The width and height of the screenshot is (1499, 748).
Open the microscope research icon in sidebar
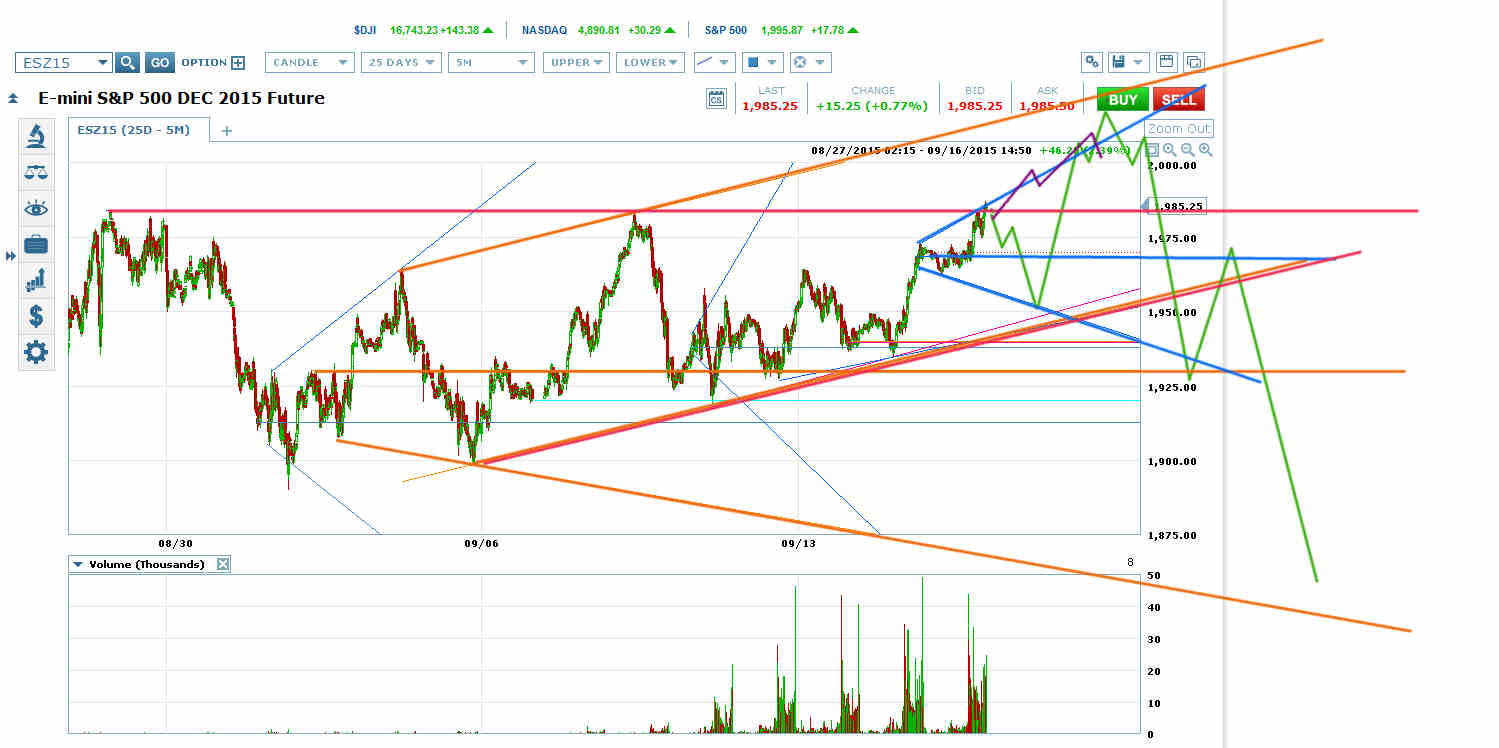[35, 135]
